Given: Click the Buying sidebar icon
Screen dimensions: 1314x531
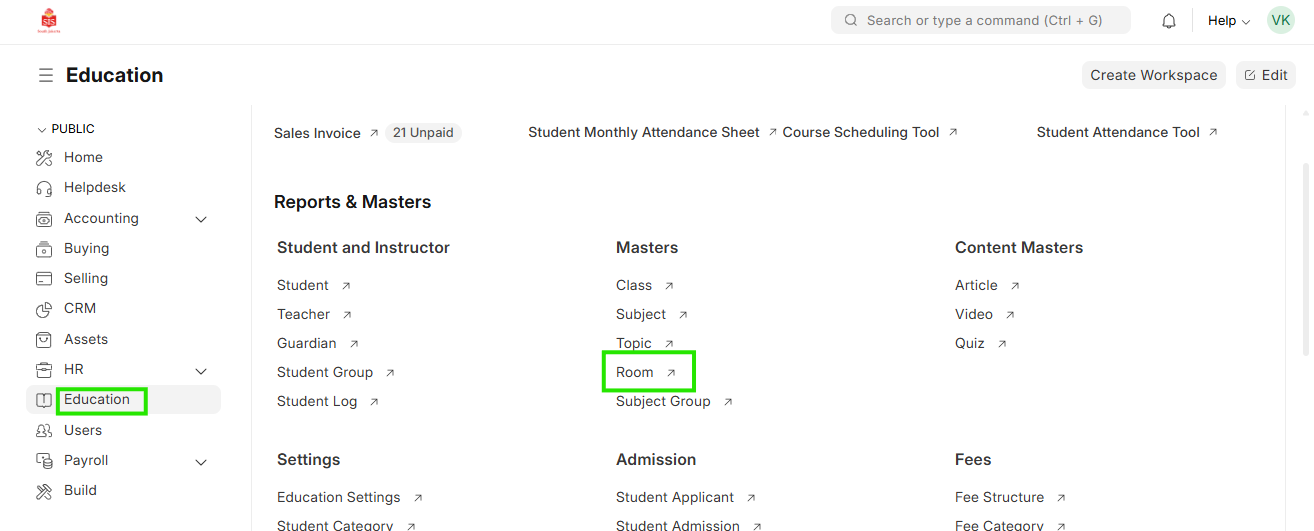Looking at the screenshot, I should click(44, 249).
